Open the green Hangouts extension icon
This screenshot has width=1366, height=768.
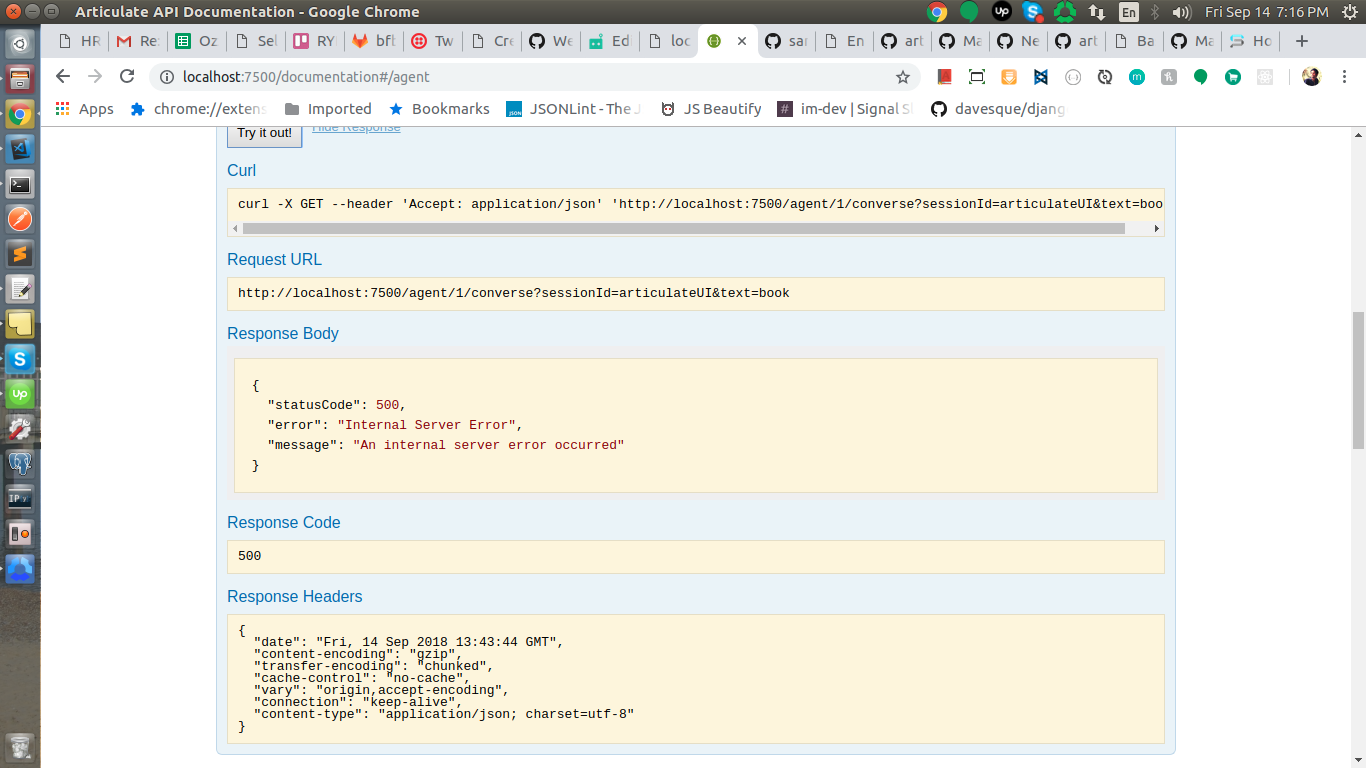click(x=1201, y=77)
